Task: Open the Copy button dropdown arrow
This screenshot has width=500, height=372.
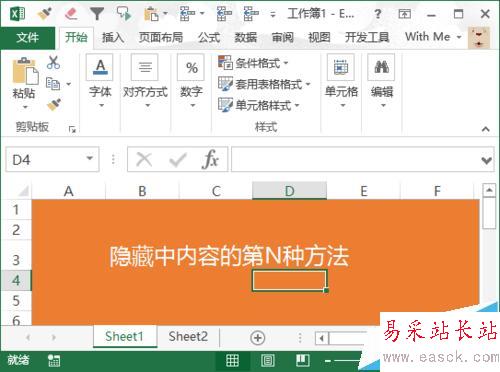Action: (68, 84)
